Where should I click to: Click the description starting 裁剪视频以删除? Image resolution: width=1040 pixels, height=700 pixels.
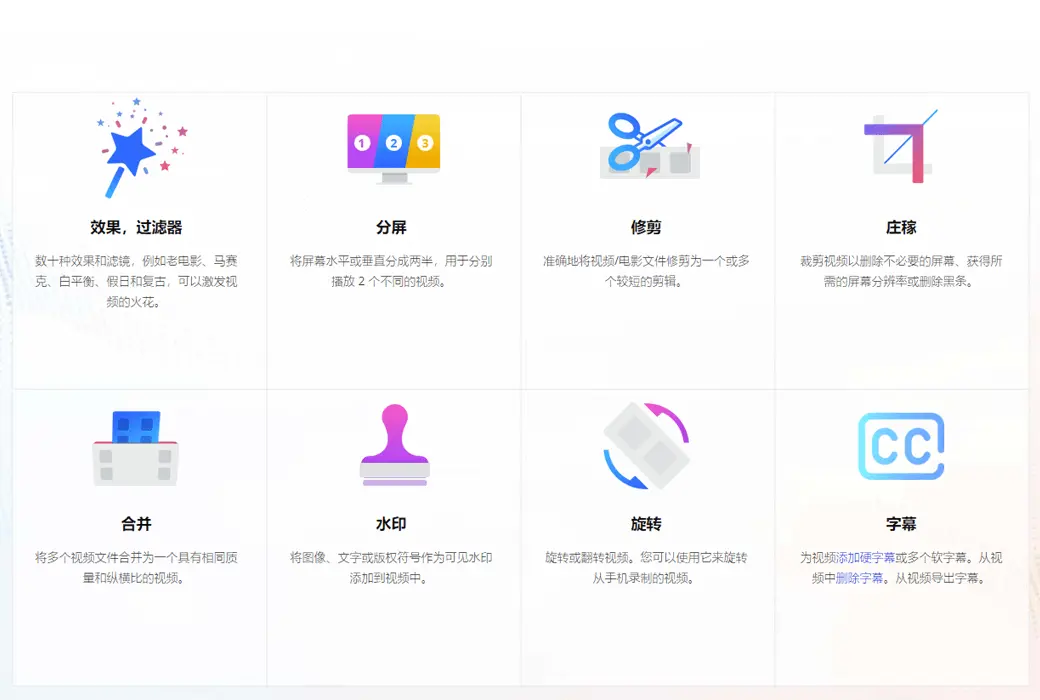[901, 271]
